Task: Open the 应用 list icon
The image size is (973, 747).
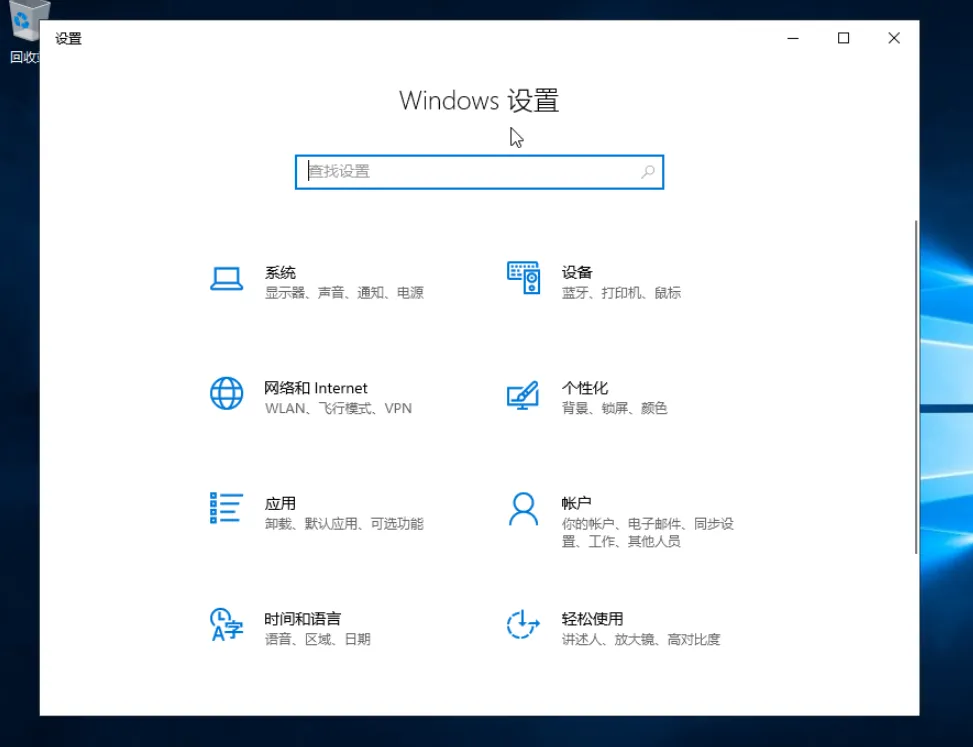Action: [x=227, y=508]
